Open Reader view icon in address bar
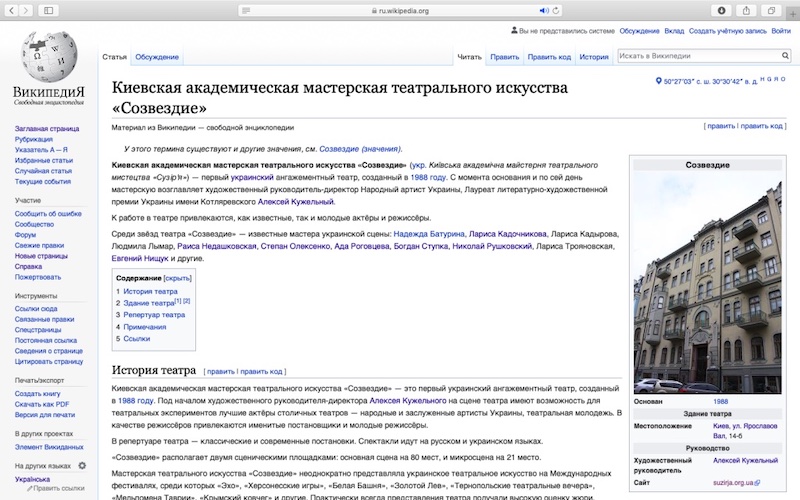 pyautogui.click(x=246, y=10)
